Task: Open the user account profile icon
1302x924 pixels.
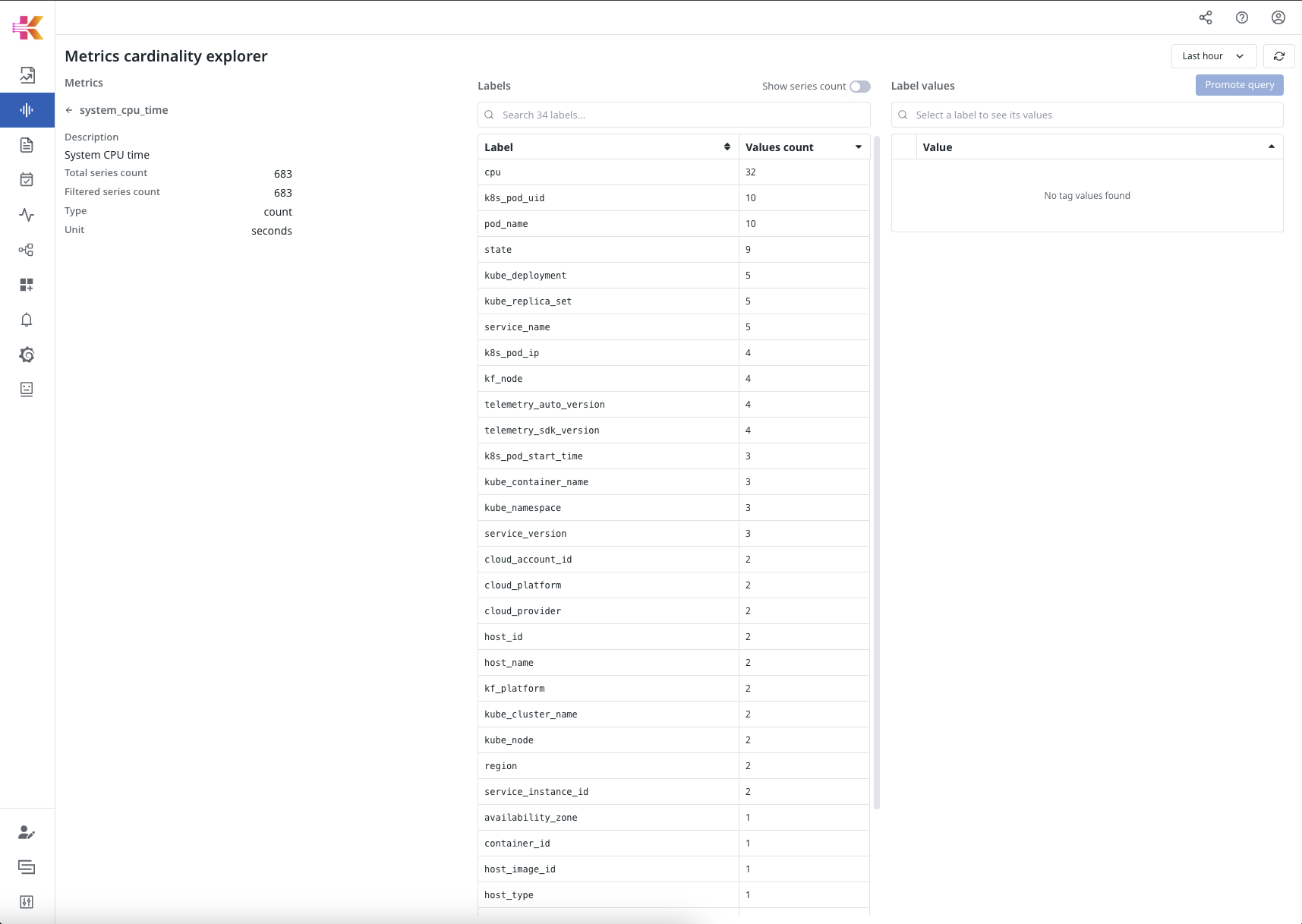Action: point(1278,17)
